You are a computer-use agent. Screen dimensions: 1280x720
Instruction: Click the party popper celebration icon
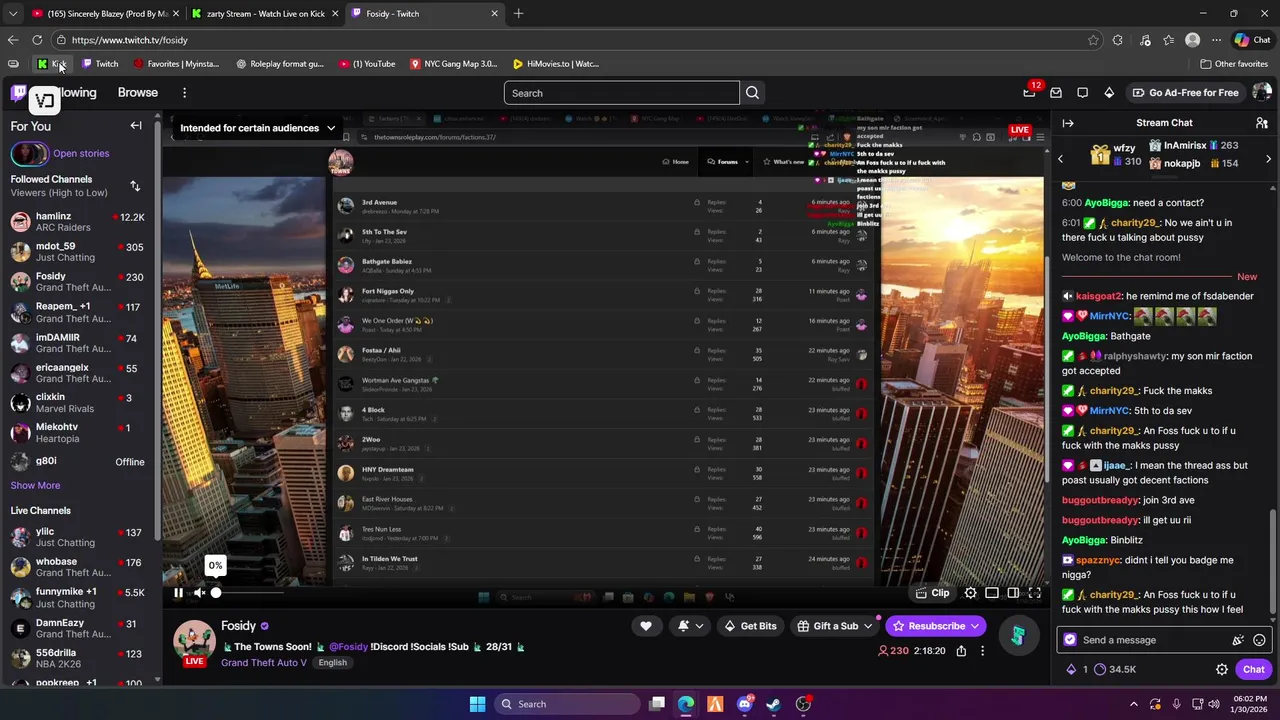pyautogui.click(x=1238, y=640)
